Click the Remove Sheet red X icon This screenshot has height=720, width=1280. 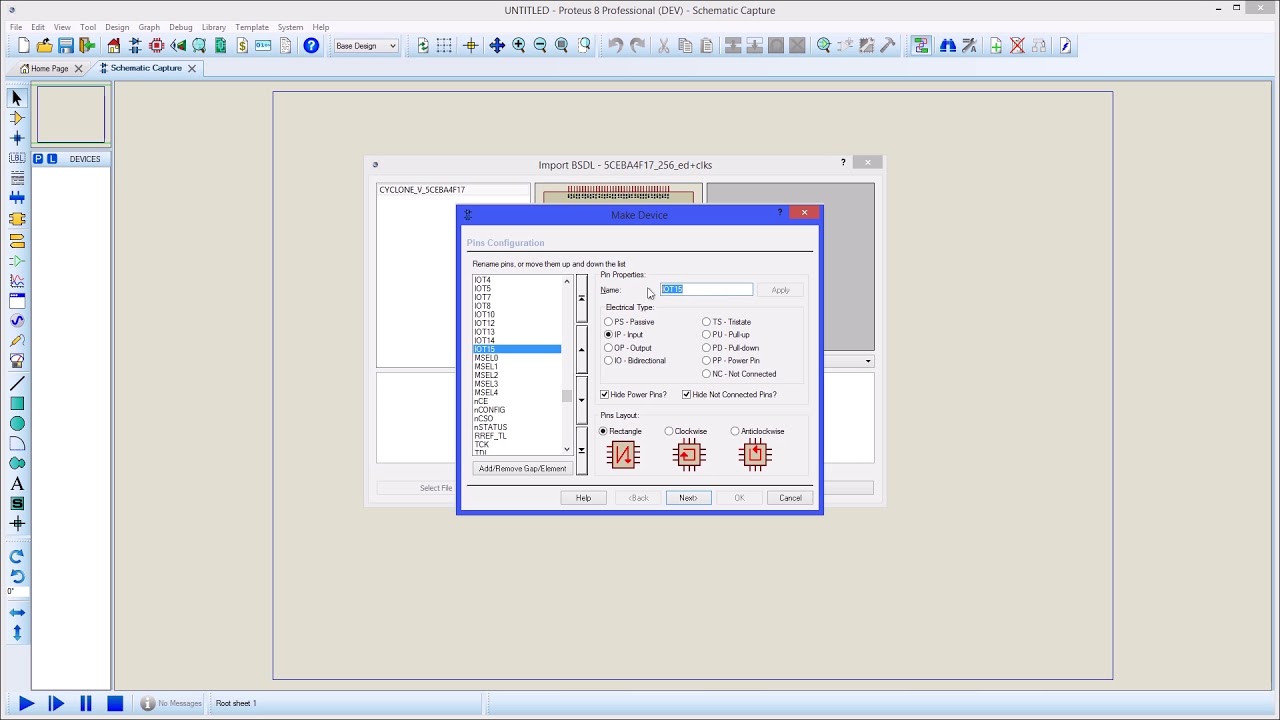[1017, 46]
